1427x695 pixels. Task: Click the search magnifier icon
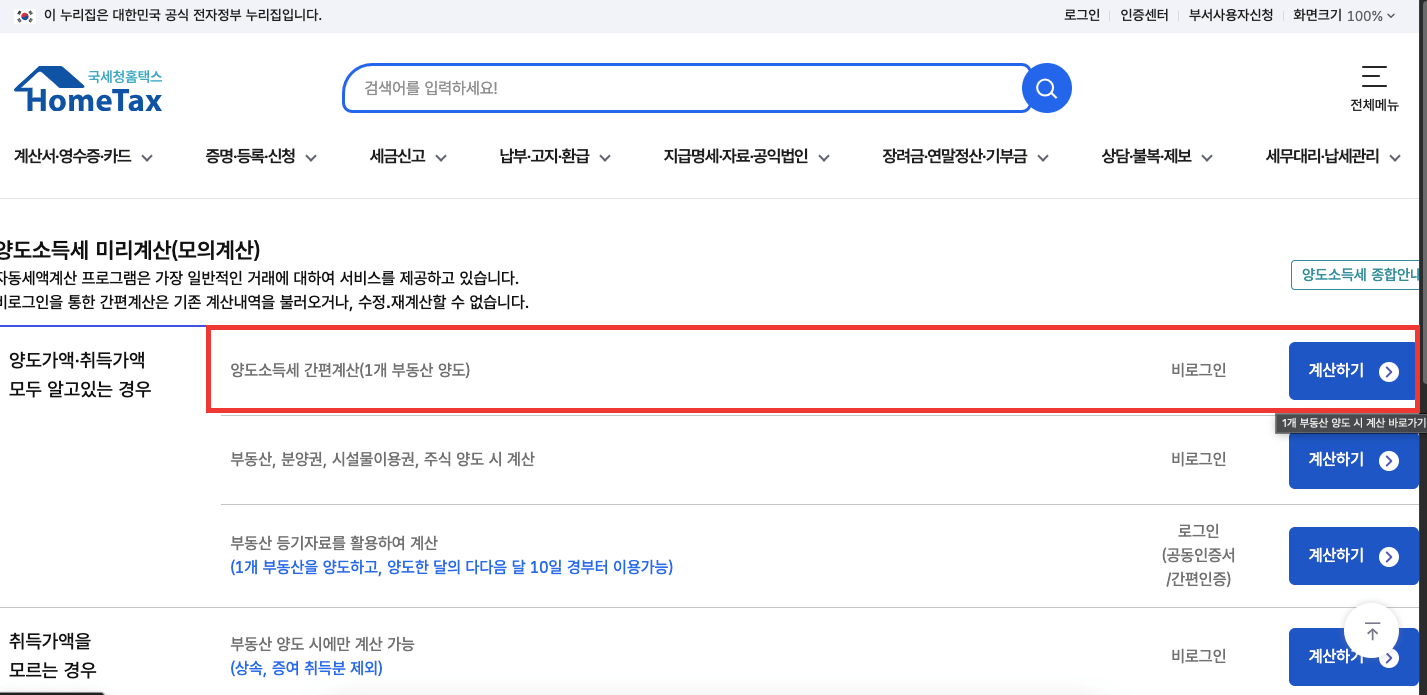click(1046, 88)
